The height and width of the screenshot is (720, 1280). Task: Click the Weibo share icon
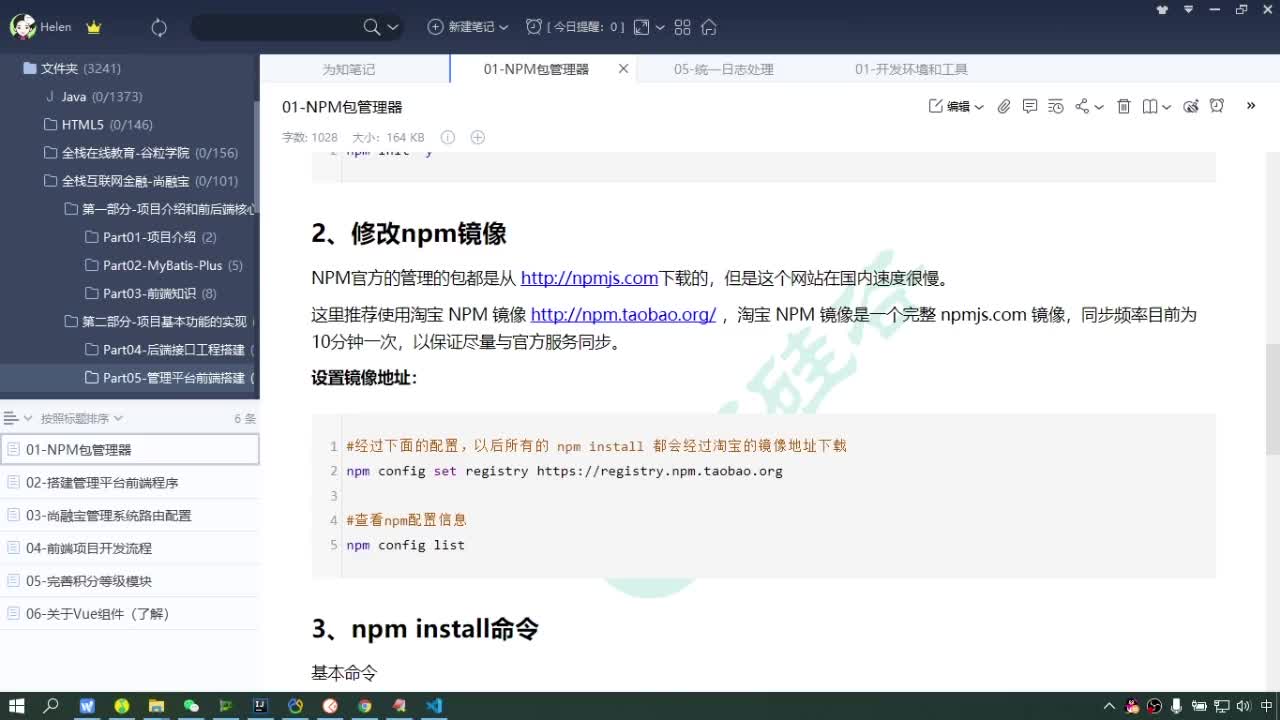(x=1191, y=106)
